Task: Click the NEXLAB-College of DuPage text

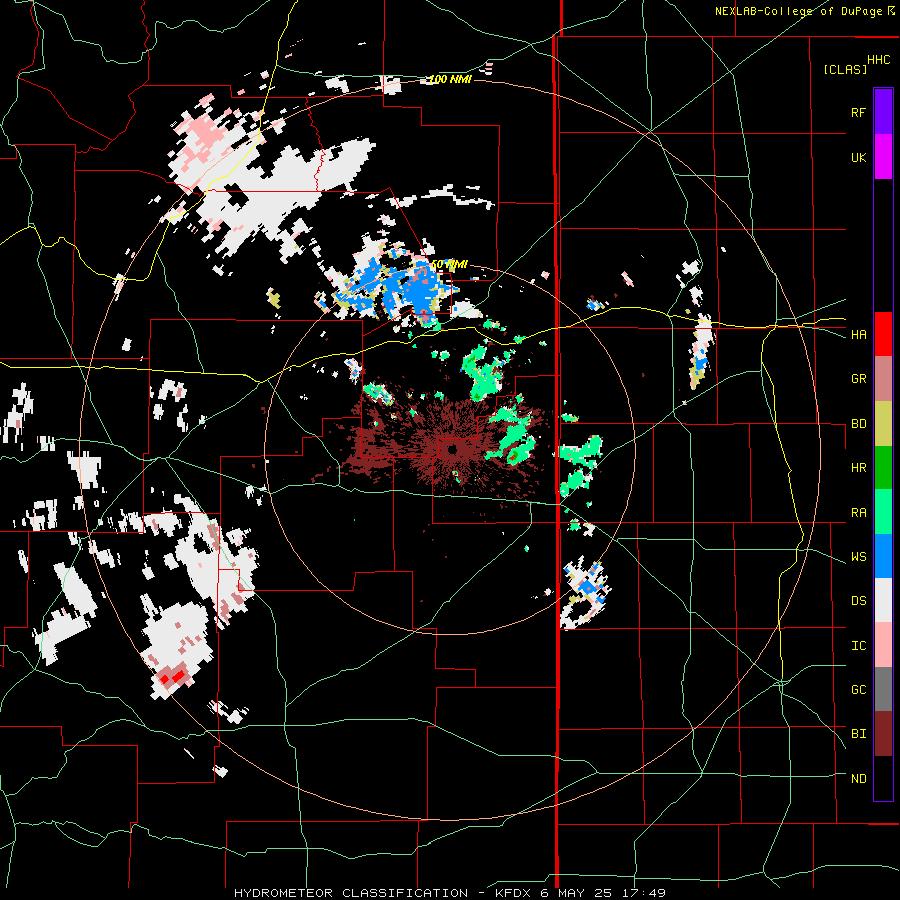Action: 798,11
